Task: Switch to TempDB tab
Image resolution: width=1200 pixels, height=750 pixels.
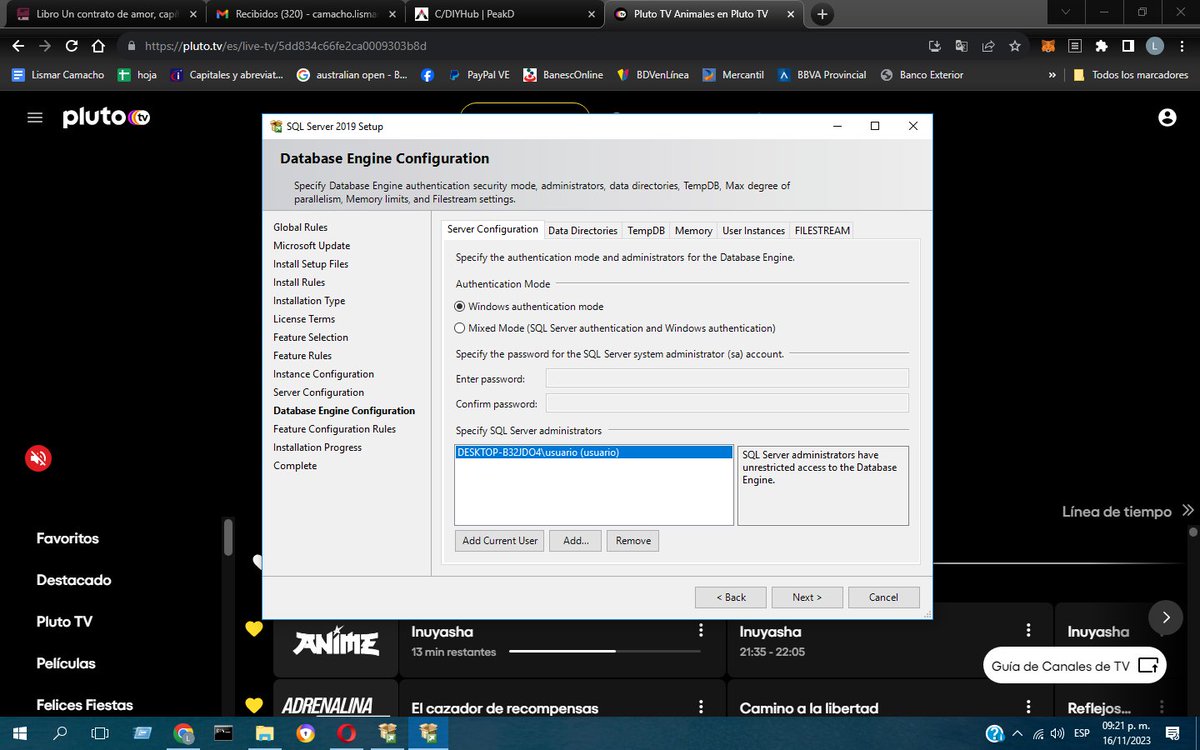Action: (646, 231)
